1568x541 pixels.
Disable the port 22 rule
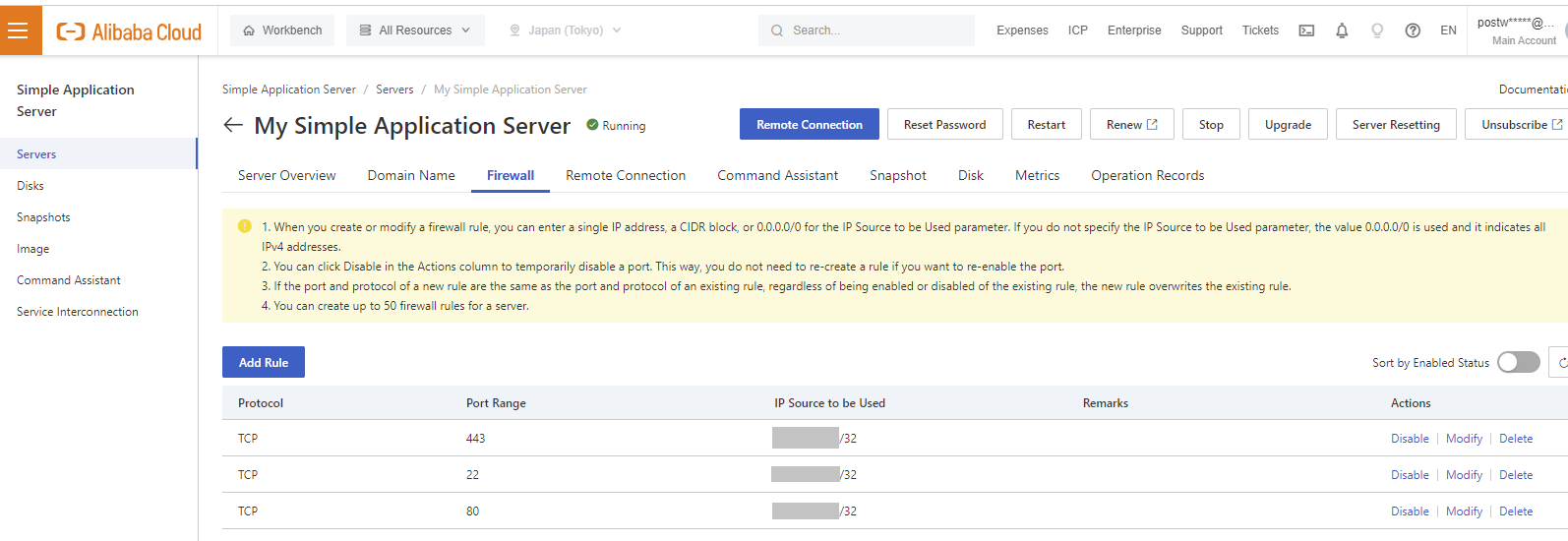[1410, 475]
